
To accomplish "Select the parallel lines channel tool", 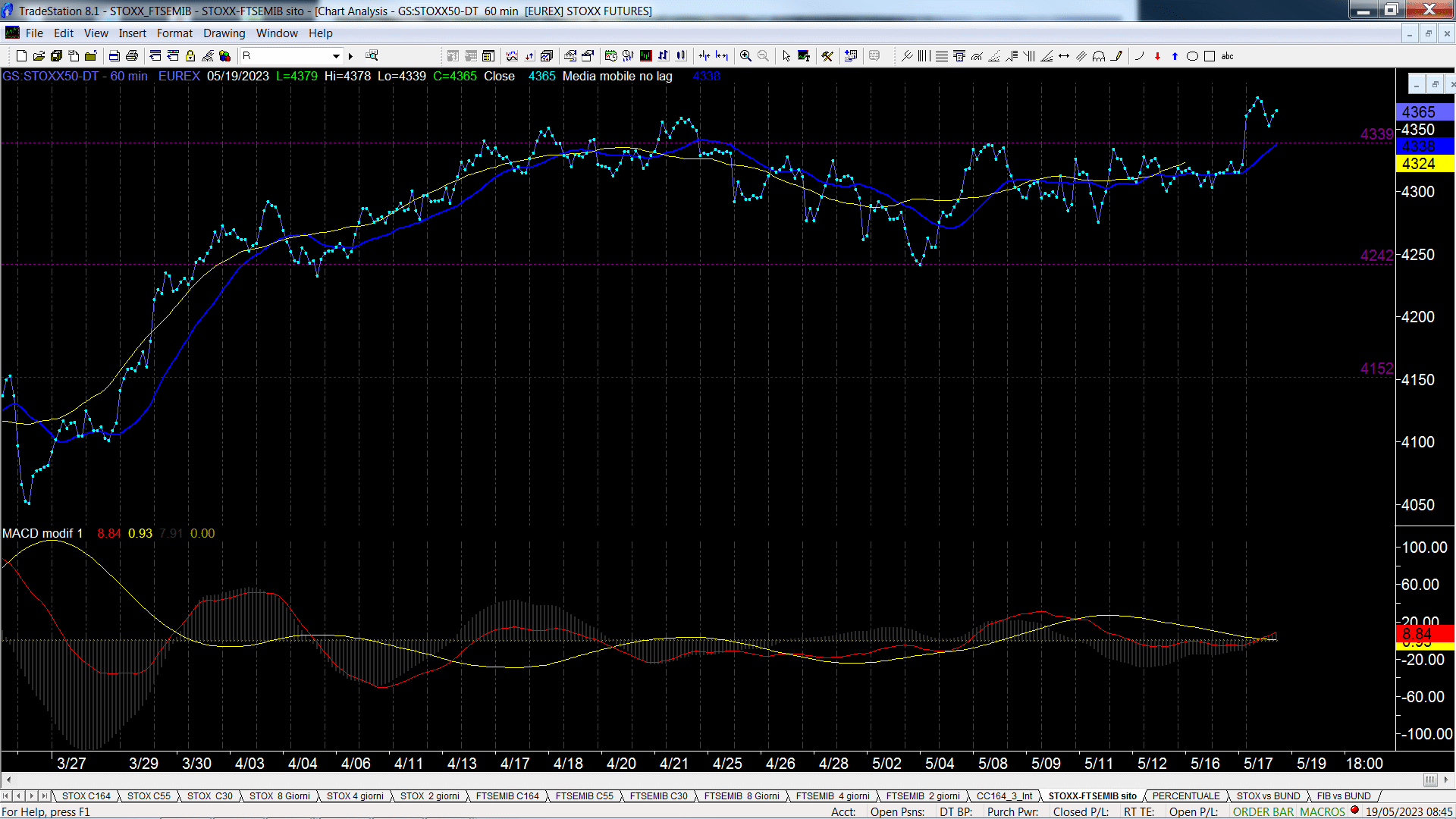I will point(1081,56).
